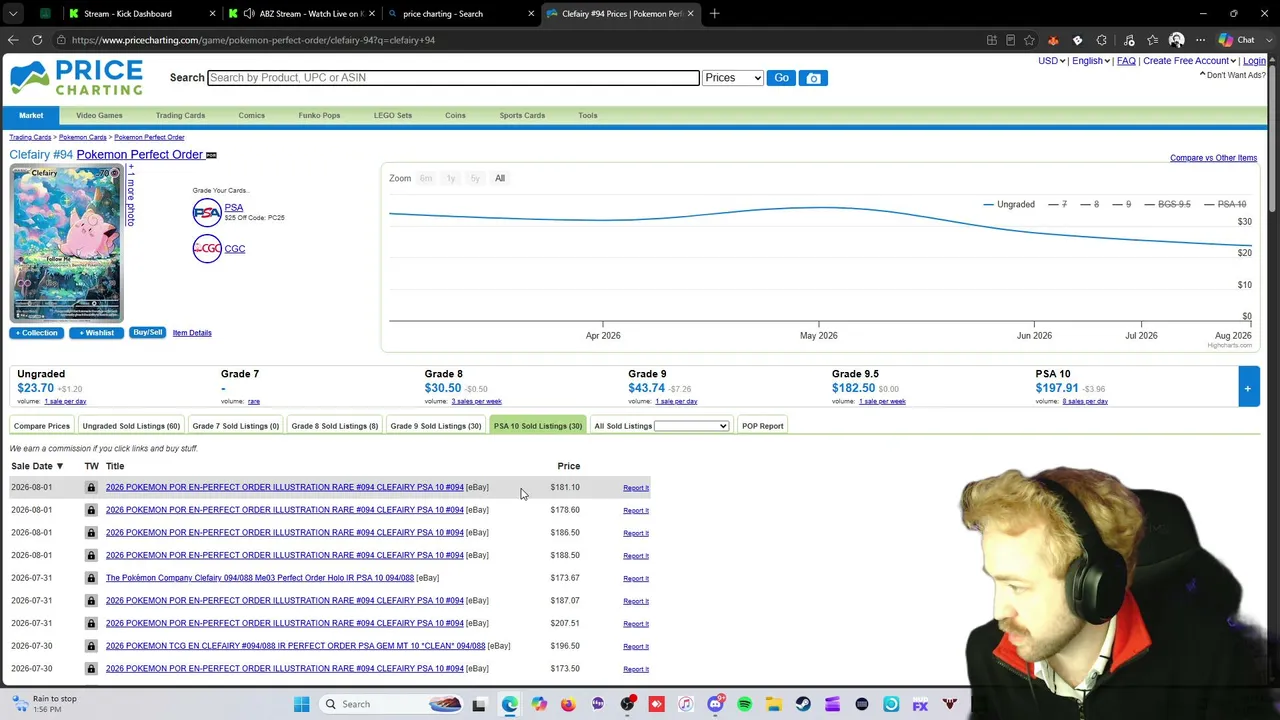
Task: Toggle Ungraded series in chart legend
Action: tap(1008, 204)
